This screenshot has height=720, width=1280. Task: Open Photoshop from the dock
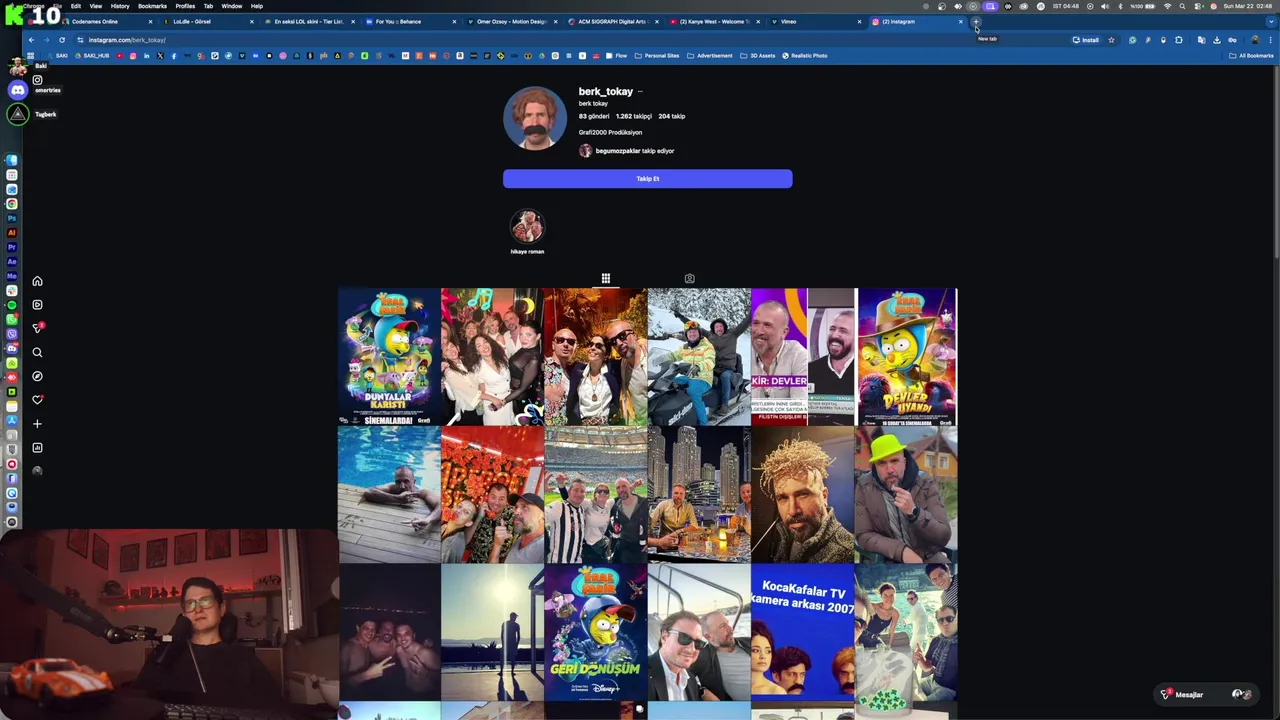[x=12, y=218]
